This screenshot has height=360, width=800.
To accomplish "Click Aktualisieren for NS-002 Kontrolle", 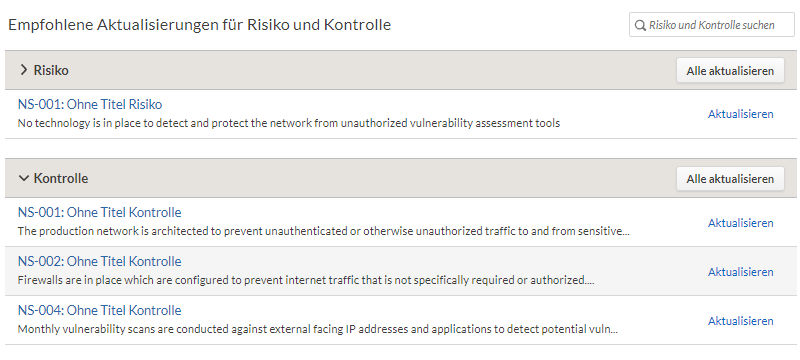I will tap(740, 272).
